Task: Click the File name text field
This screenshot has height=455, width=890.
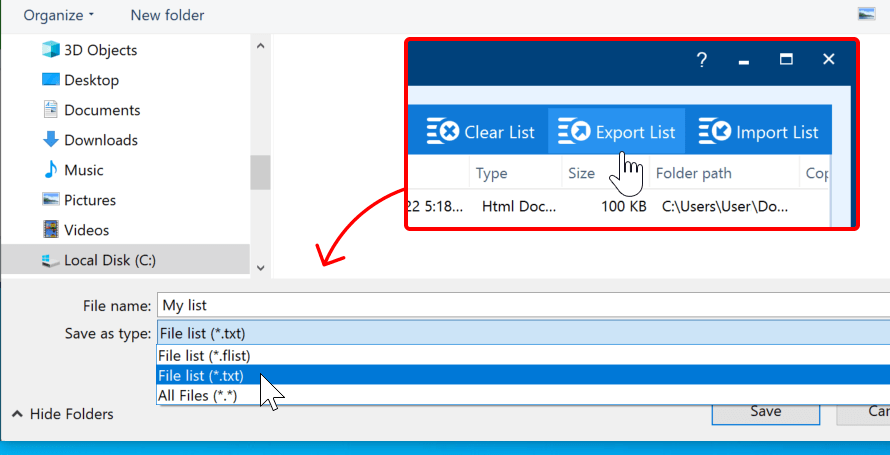Action: 522,305
